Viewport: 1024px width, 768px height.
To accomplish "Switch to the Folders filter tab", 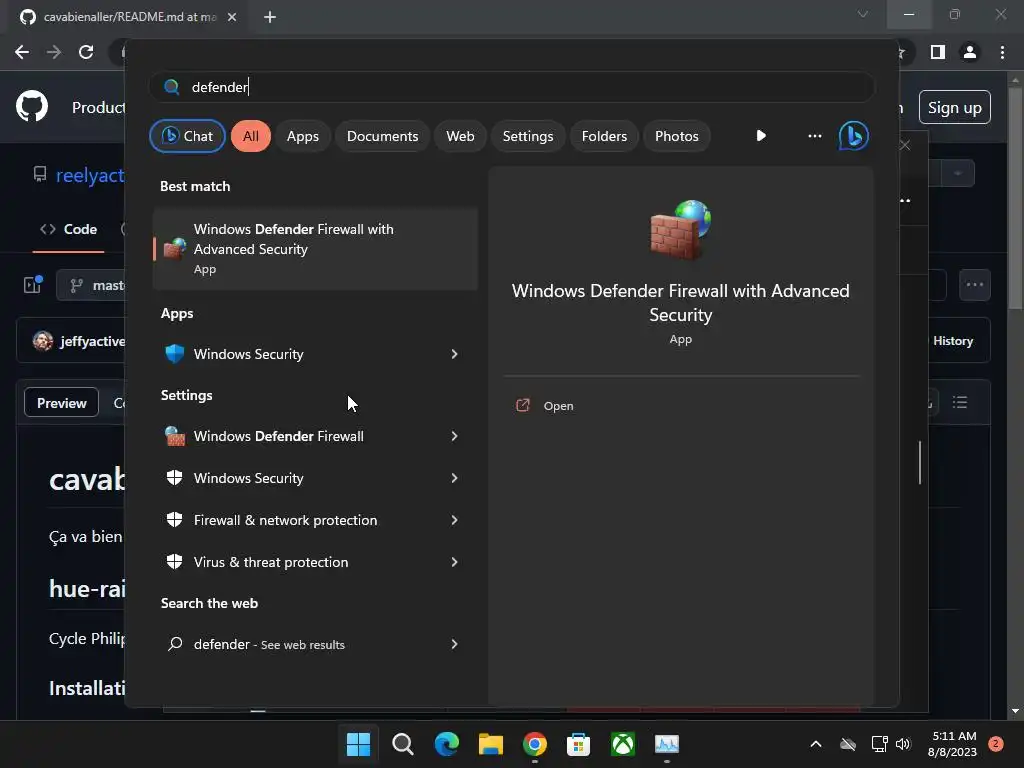I will (604, 136).
